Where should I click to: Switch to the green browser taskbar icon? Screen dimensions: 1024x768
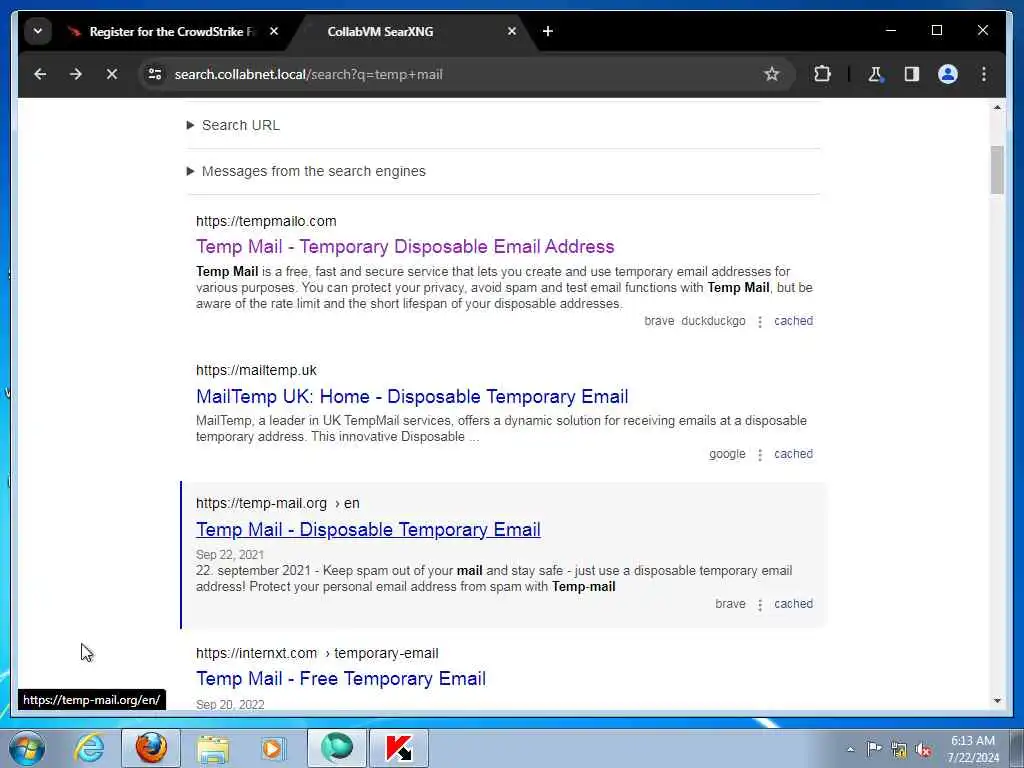click(x=337, y=748)
